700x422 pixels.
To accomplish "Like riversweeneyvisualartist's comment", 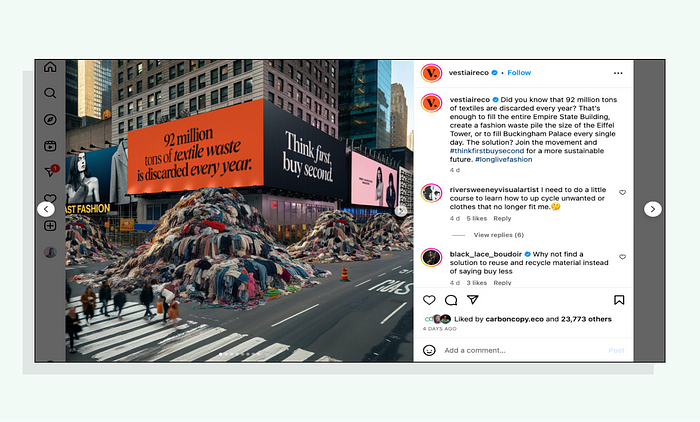I will (622, 192).
